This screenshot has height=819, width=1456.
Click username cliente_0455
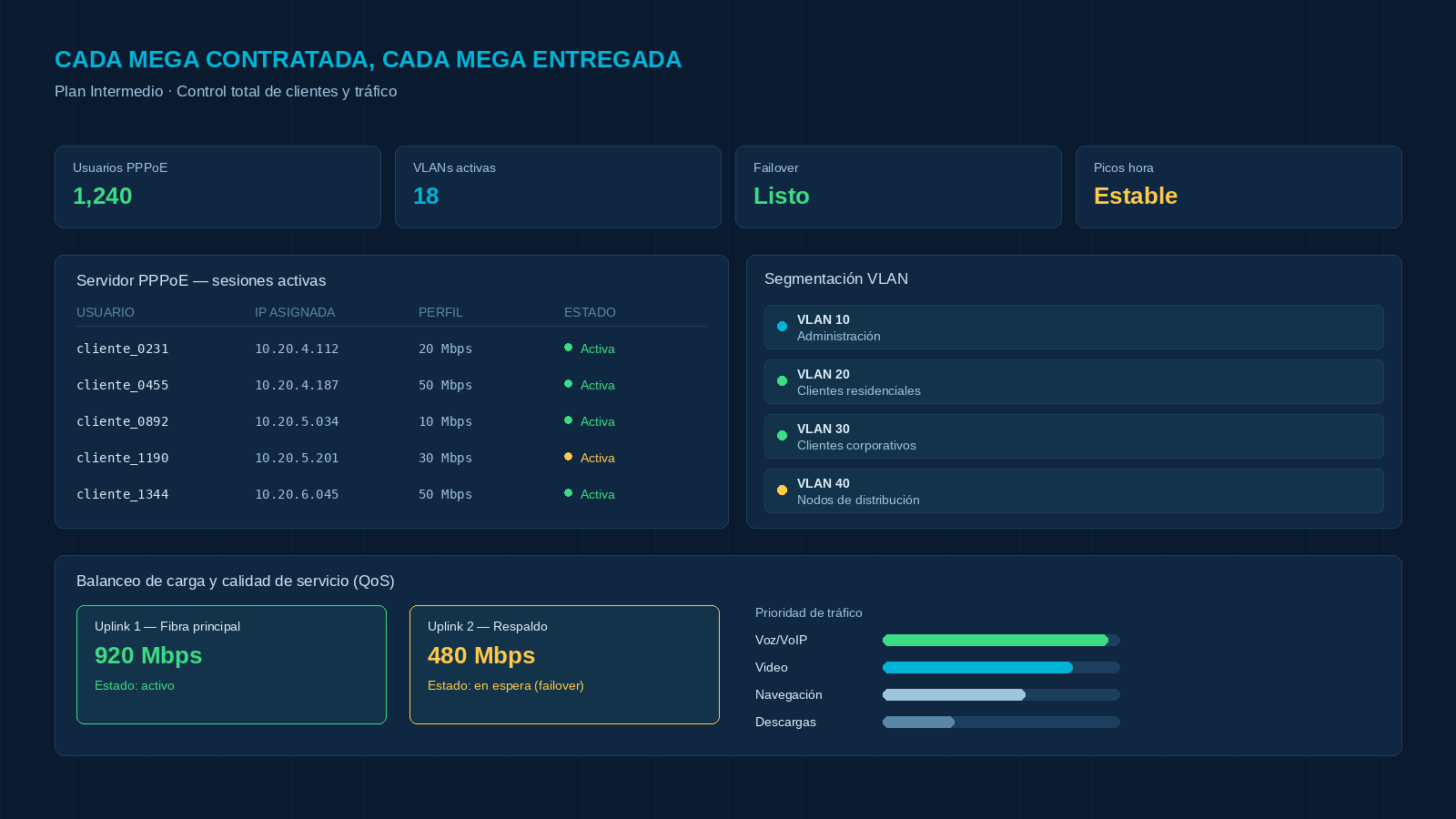click(122, 385)
